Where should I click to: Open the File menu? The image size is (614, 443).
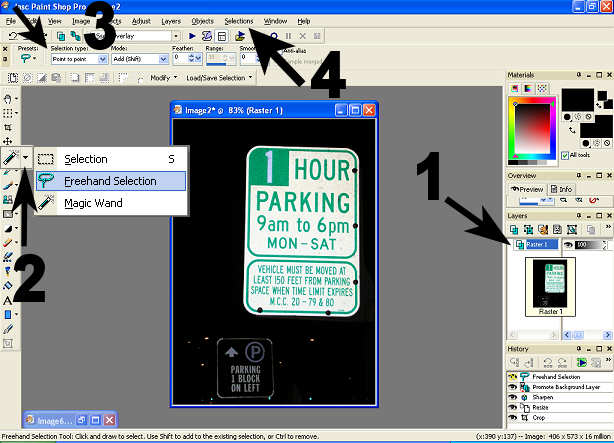11,21
